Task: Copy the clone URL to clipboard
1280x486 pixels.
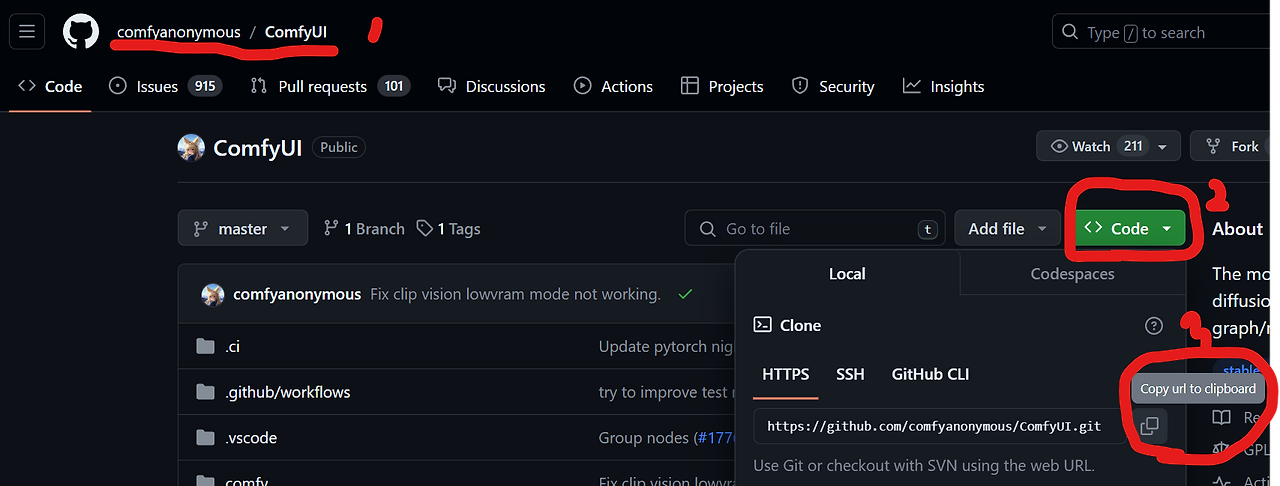Action: (x=1149, y=426)
